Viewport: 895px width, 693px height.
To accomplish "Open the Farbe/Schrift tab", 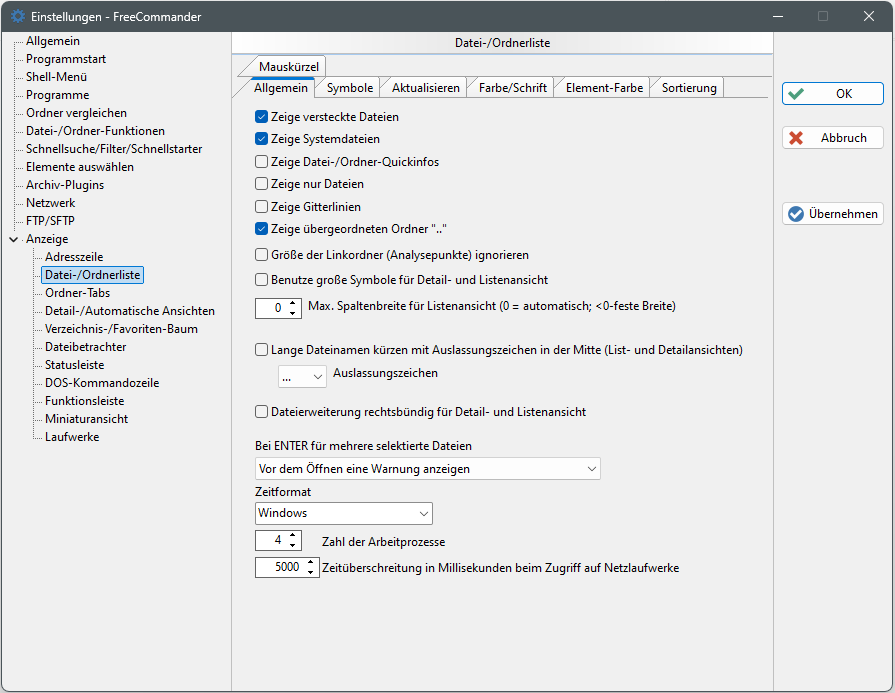I will [x=512, y=88].
